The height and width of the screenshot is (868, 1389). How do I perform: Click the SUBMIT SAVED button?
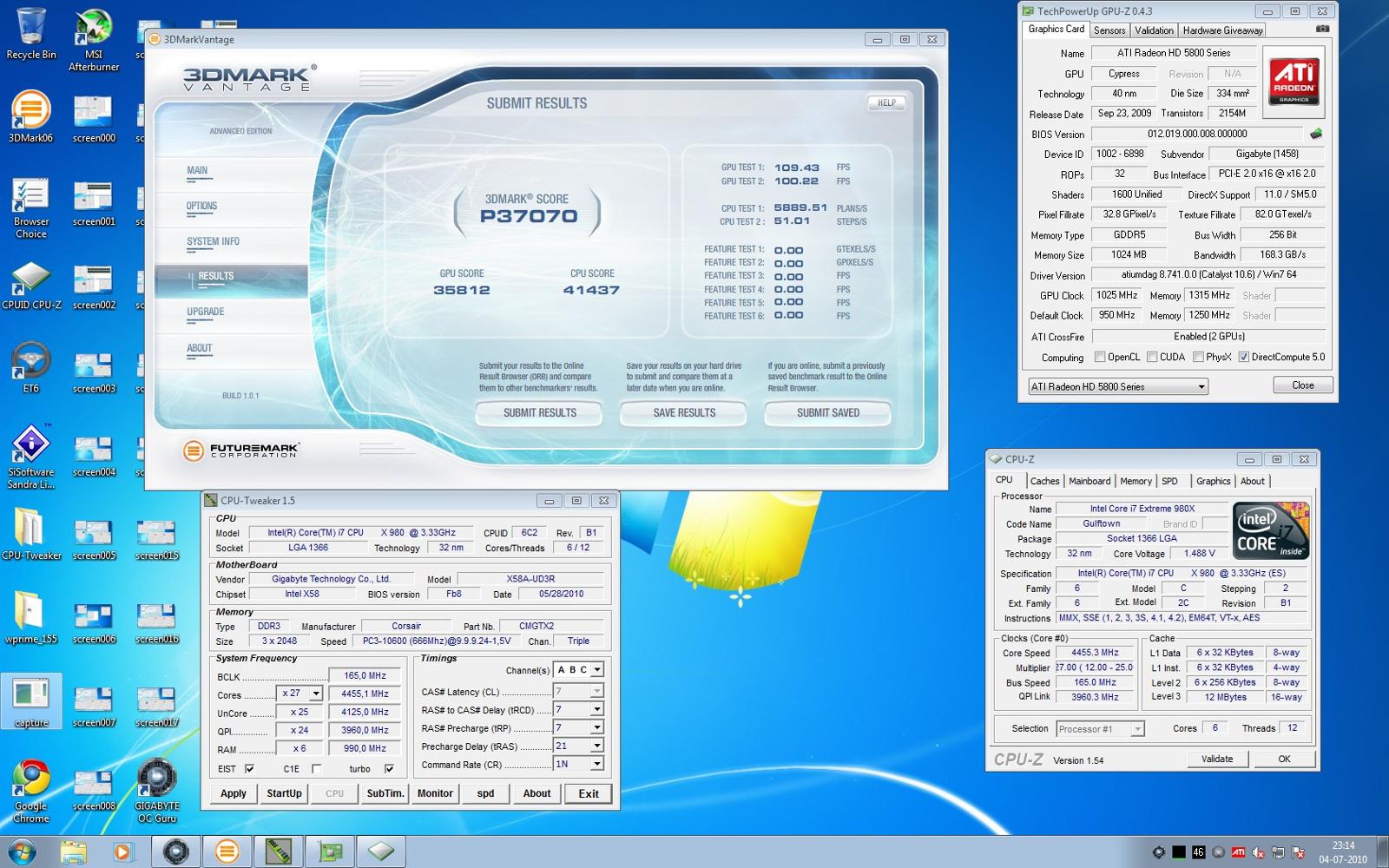828,413
